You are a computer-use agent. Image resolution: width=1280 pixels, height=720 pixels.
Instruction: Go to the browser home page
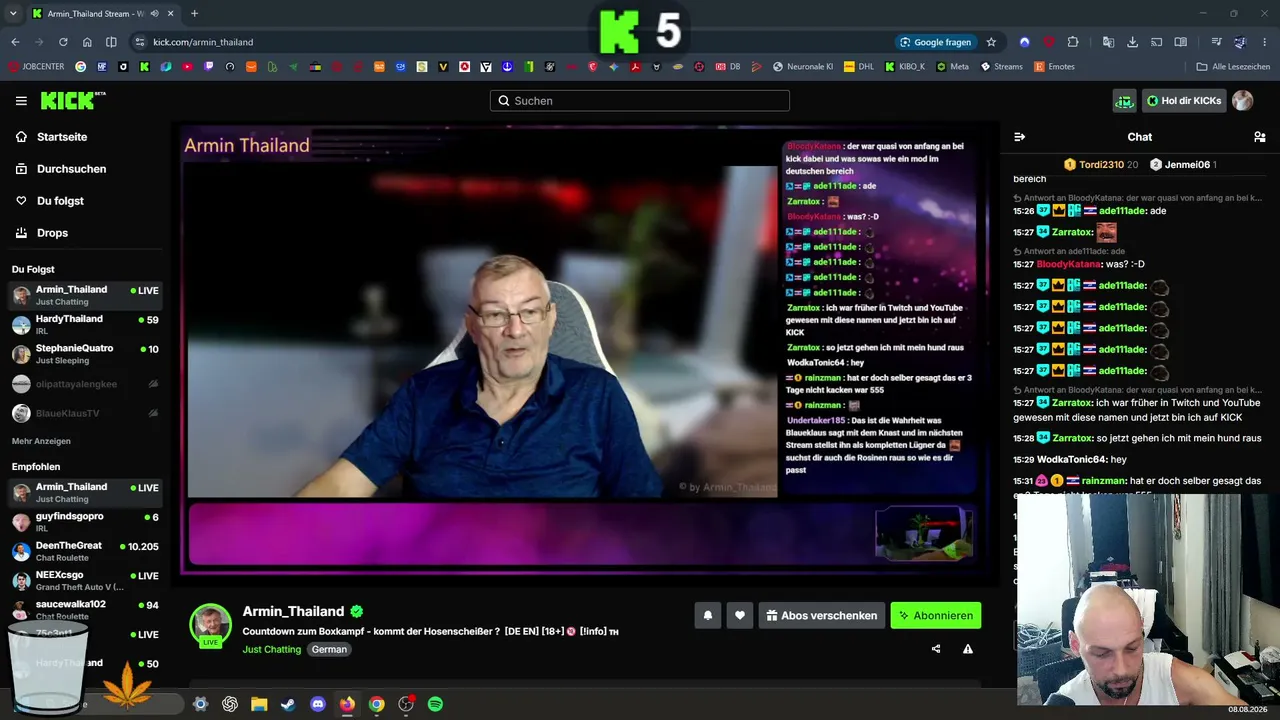click(x=87, y=42)
